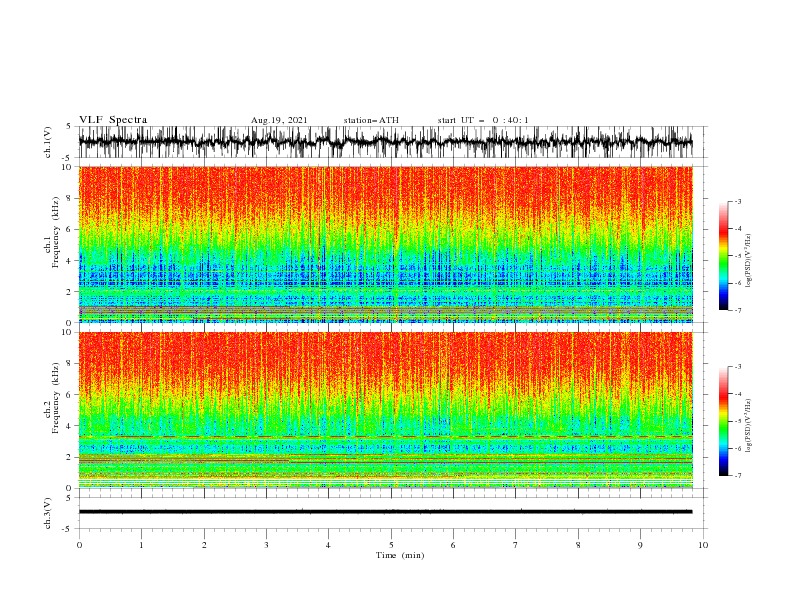Click the date 'Aug.19, 2021'
This screenshot has height=612, width=792.
279,120
